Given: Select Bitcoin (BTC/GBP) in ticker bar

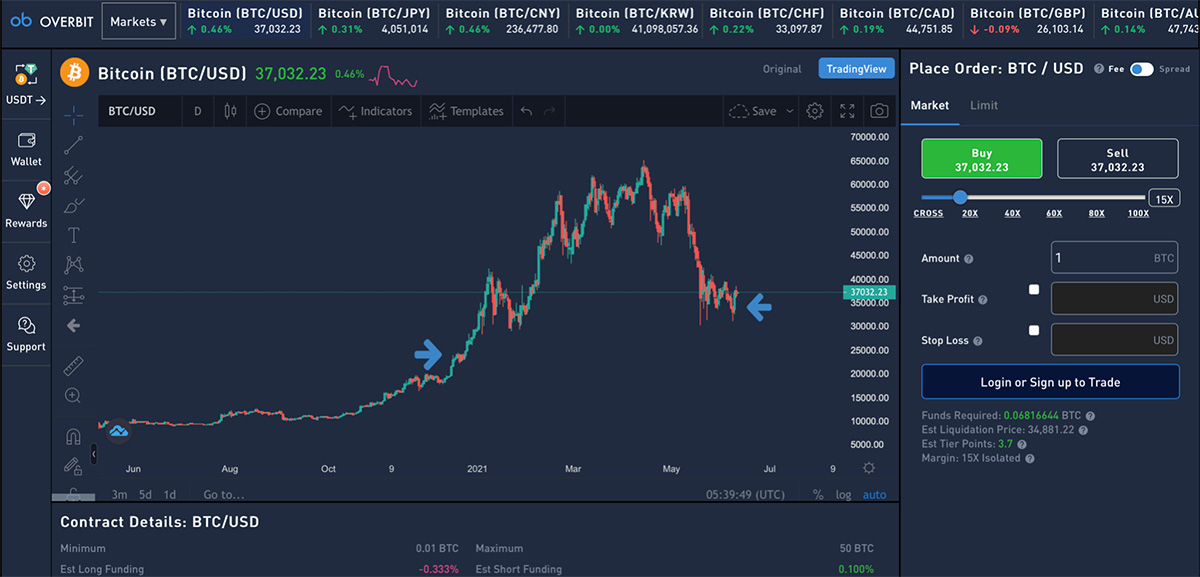Looking at the screenshot, I should tap(1026, 21).
